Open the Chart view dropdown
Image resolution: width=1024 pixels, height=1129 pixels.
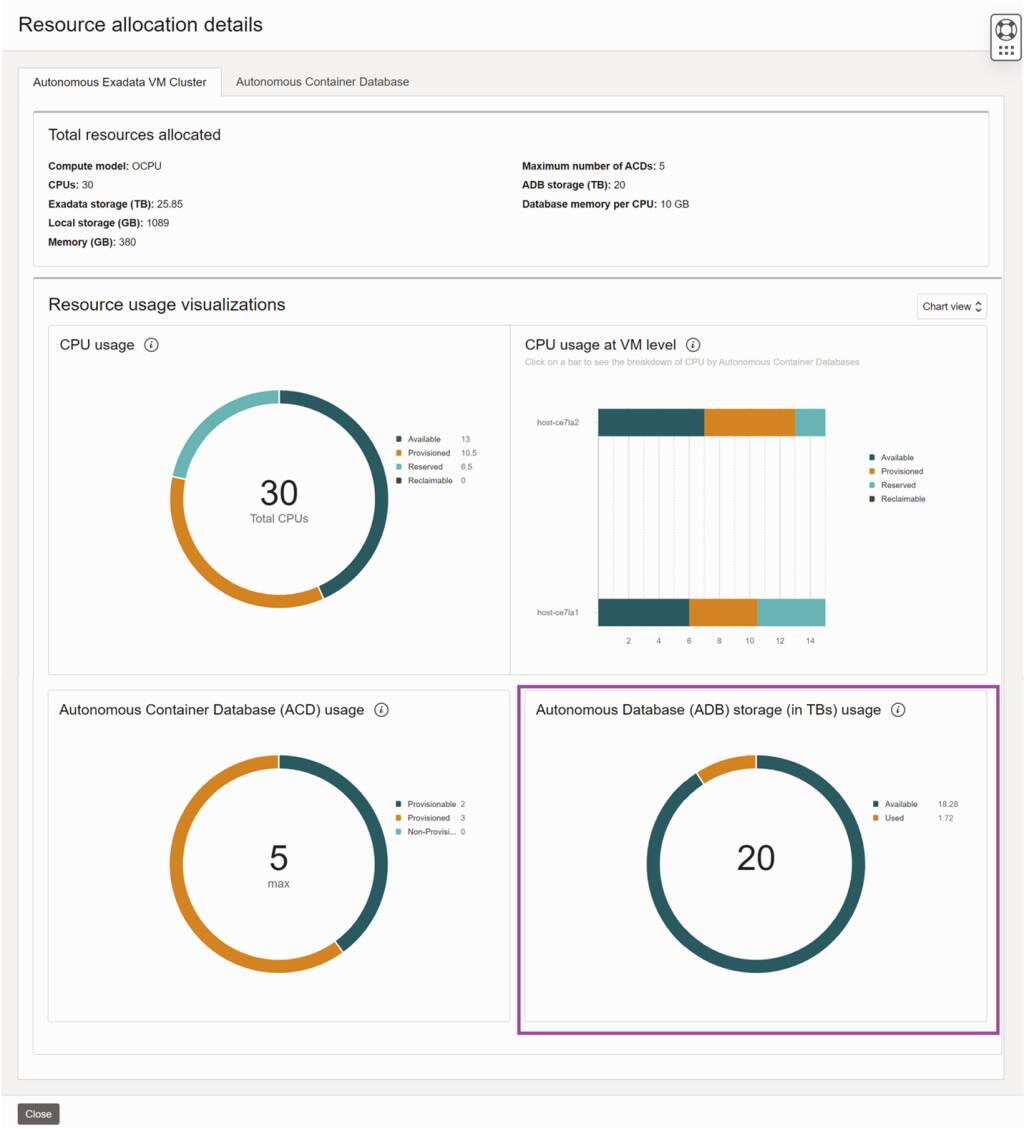pos(950,306)
